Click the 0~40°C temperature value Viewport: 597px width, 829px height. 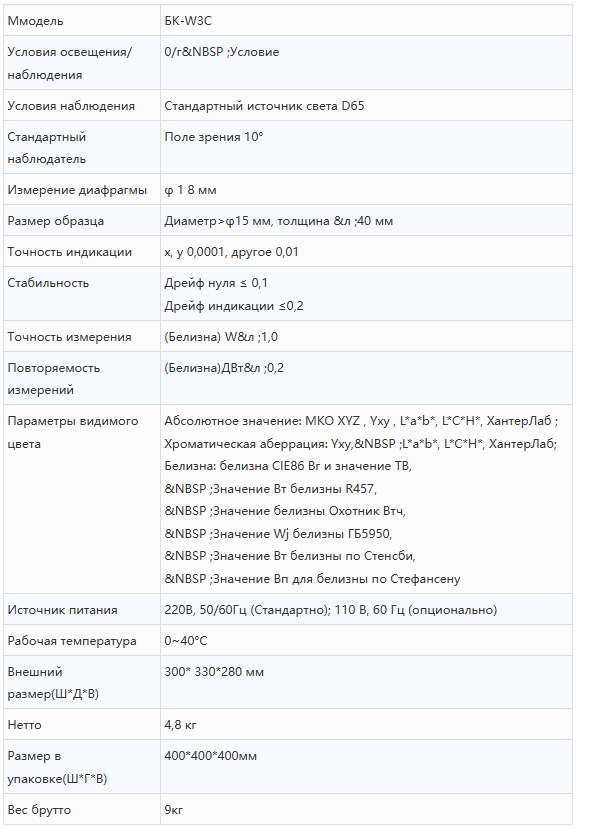[186, 641]
